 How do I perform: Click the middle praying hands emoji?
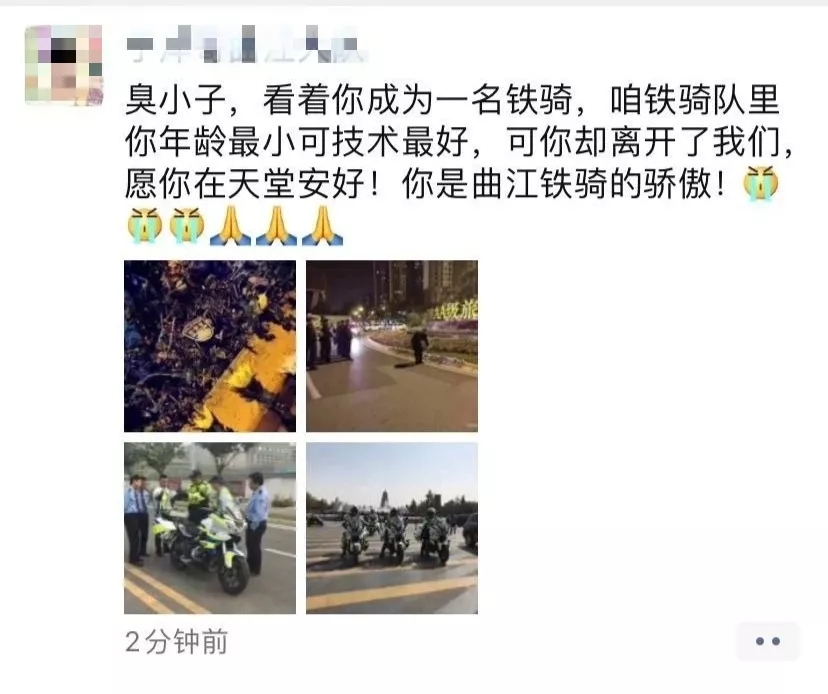[277, 226]
